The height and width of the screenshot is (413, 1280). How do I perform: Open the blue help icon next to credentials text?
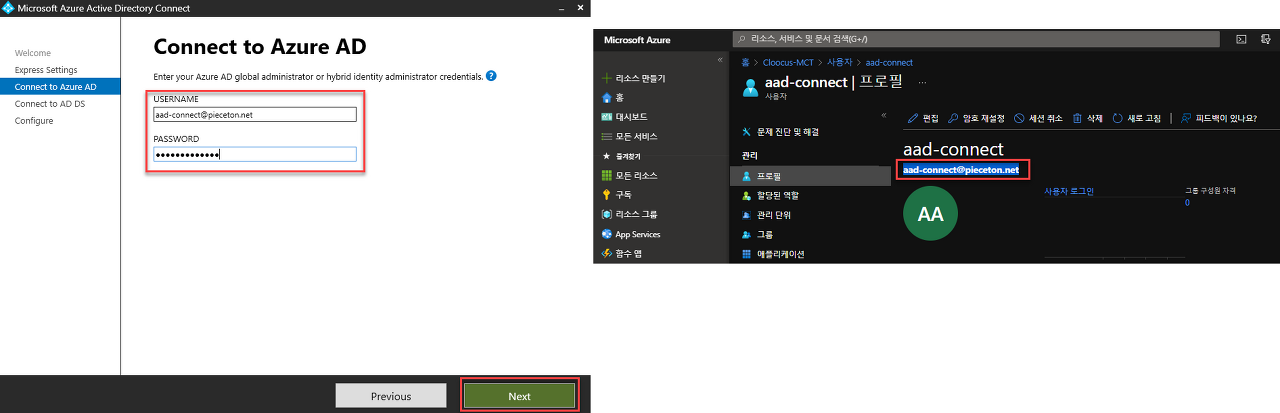tap(492, 76)
